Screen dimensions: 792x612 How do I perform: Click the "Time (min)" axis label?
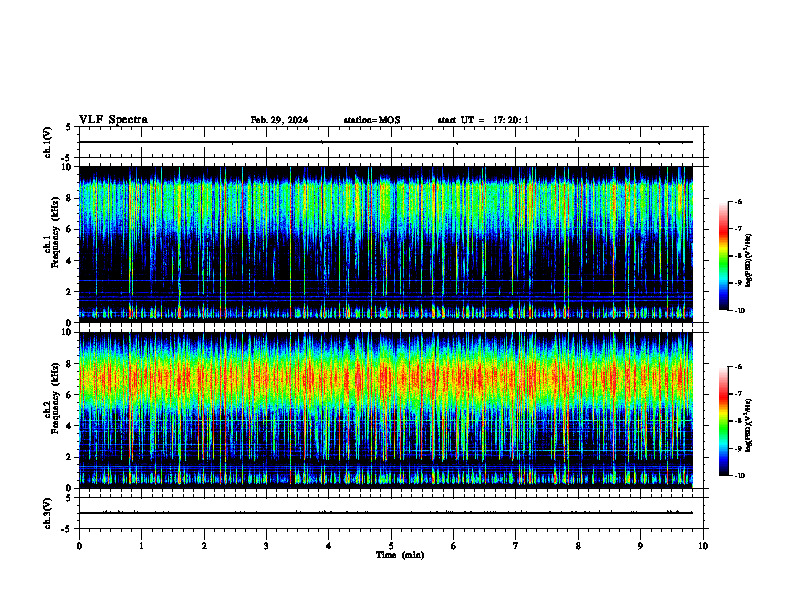click(400, 555)
